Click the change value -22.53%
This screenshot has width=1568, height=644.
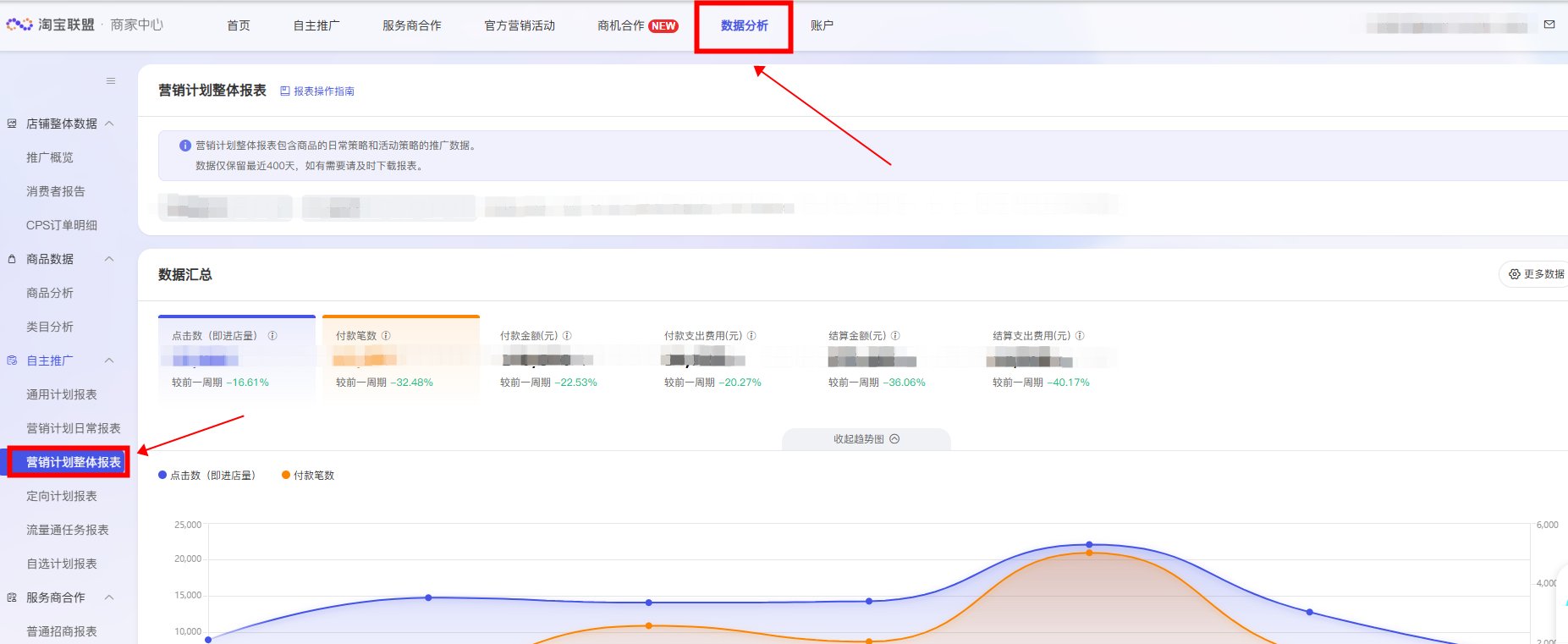575,383
